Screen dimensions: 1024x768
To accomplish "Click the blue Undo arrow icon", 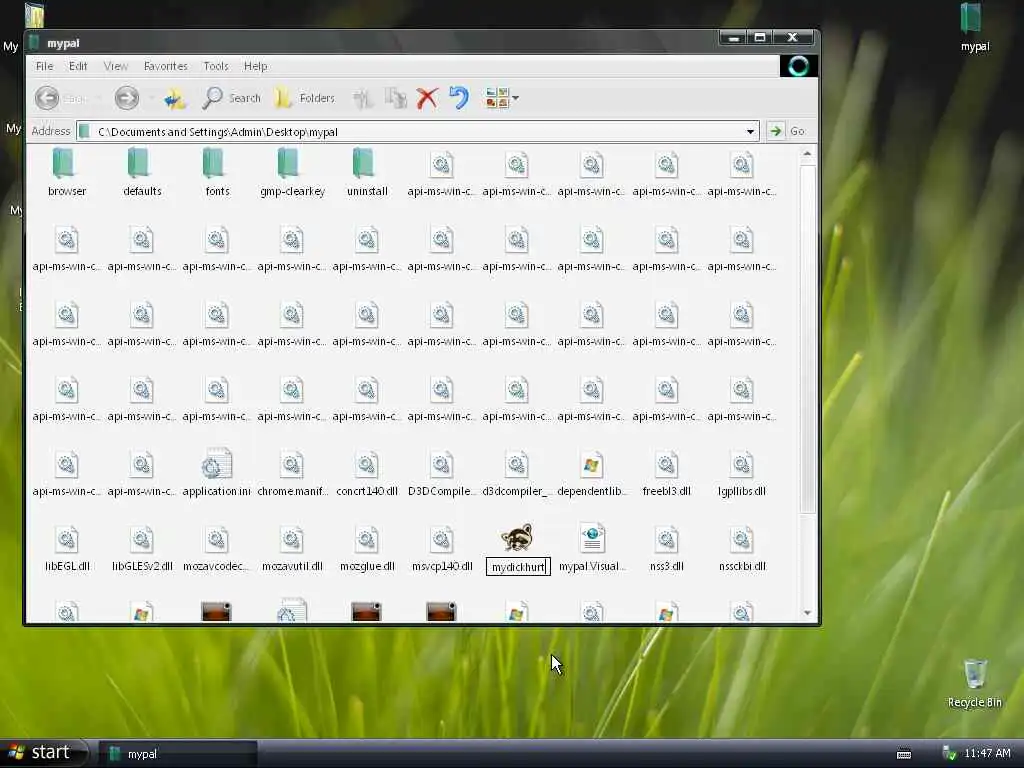I will (459, 98).
